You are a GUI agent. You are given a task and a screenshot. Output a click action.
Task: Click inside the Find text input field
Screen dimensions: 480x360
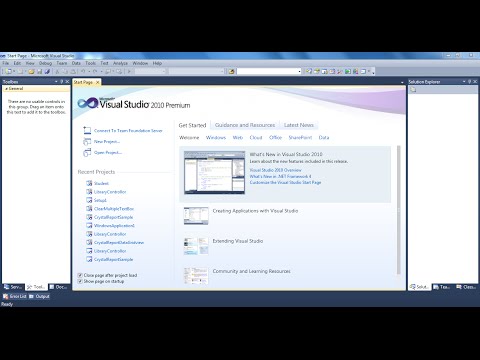point(267,71)
